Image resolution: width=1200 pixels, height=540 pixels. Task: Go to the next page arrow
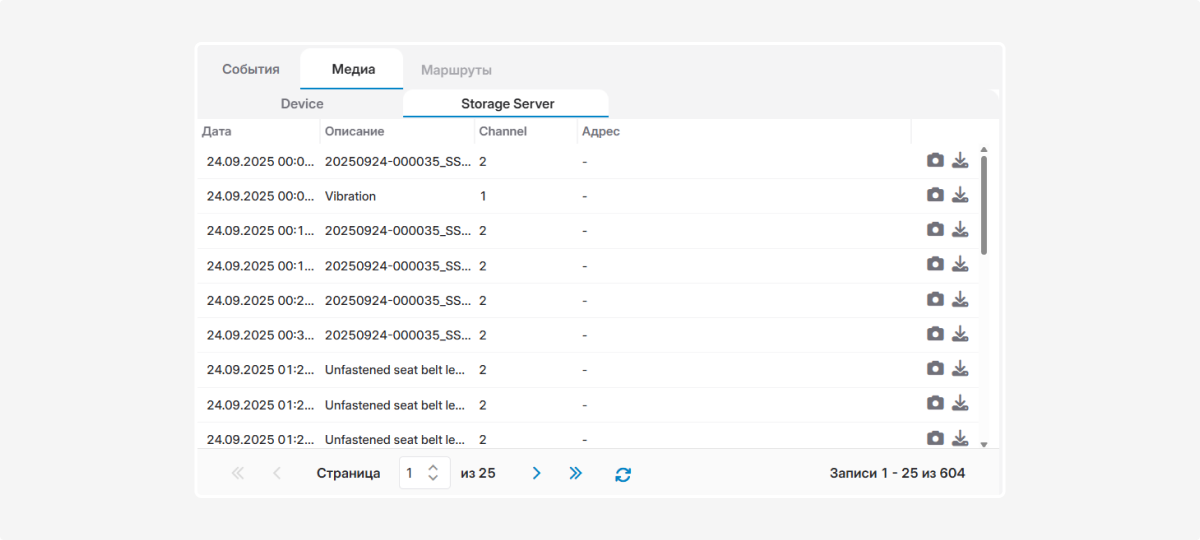coord(536,473)
